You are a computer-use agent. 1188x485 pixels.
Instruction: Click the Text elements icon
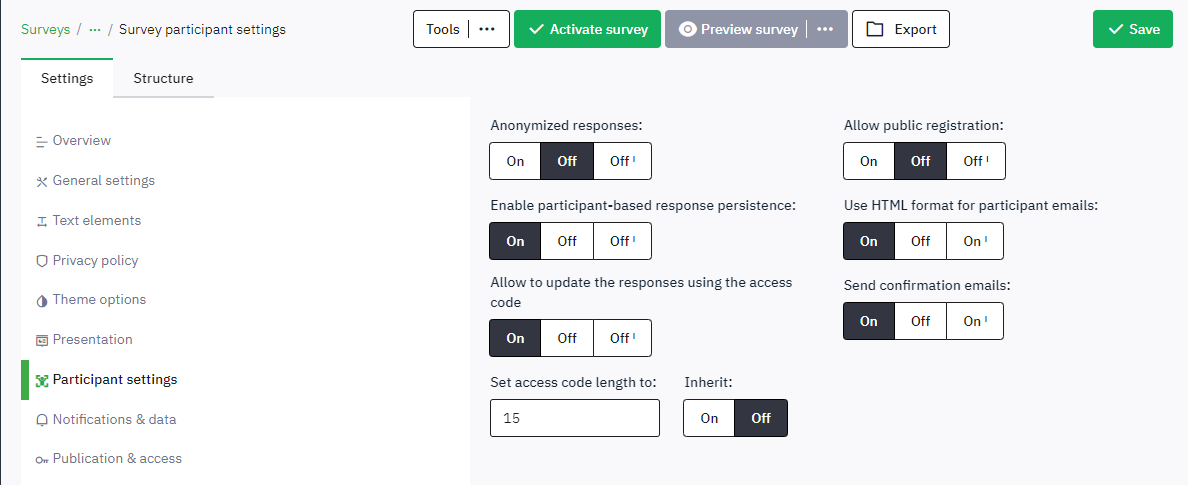[42, 221]
